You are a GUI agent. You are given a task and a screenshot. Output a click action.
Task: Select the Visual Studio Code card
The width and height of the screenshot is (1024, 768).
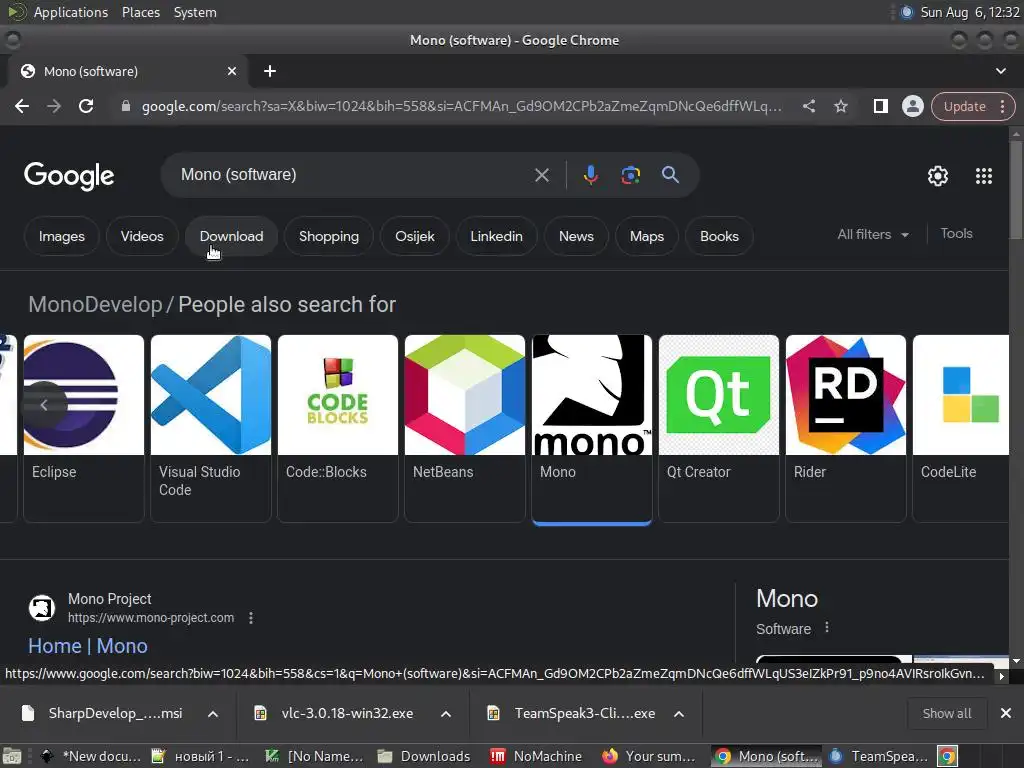(x=211, y=428)
